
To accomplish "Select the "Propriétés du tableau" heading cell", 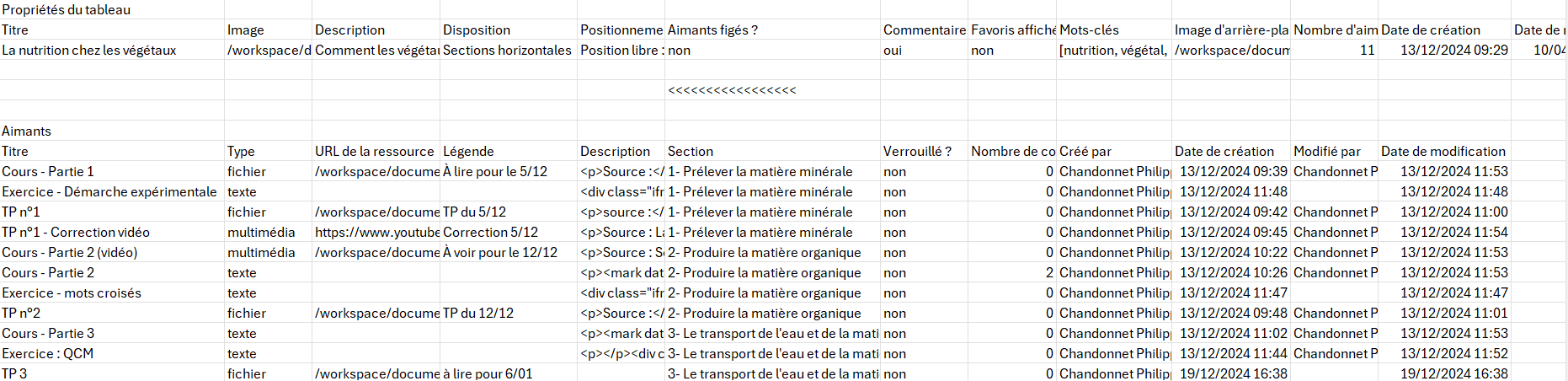I will 67,10.
